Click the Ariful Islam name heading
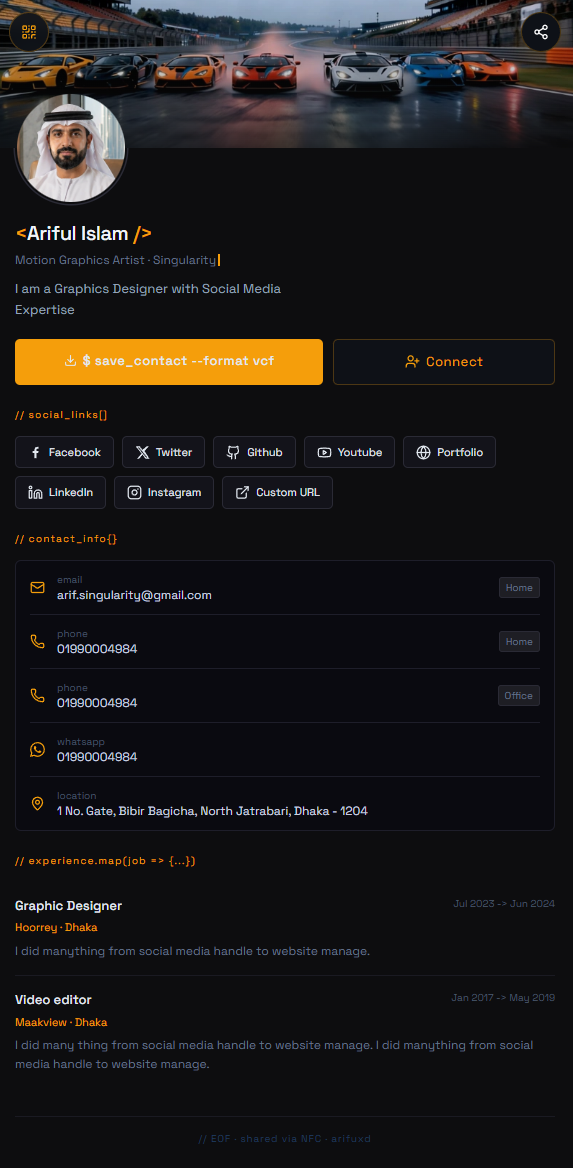Image resolution: width=573 pixels, height=1168 pixels. click(83, 233)
